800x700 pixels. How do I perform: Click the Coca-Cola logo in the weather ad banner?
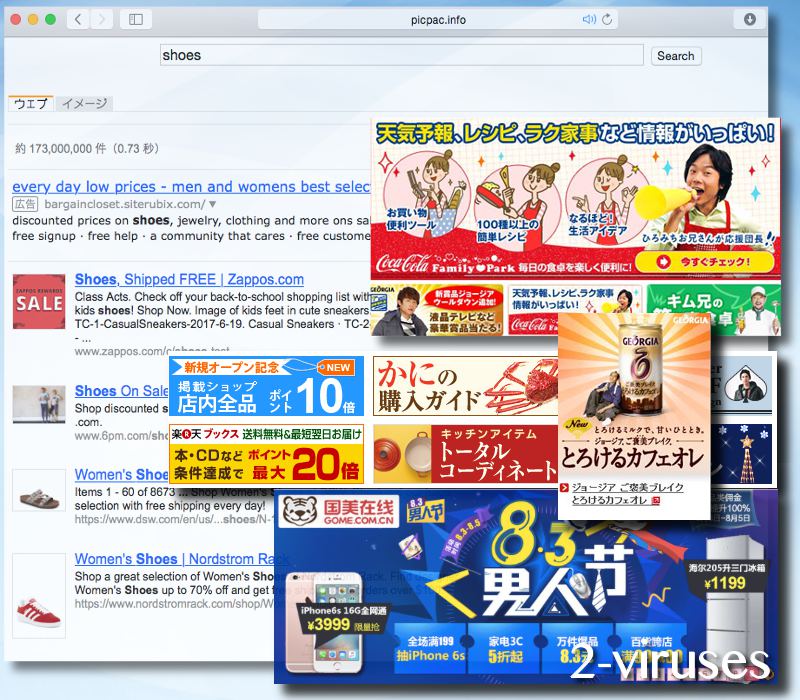(403, 263)
